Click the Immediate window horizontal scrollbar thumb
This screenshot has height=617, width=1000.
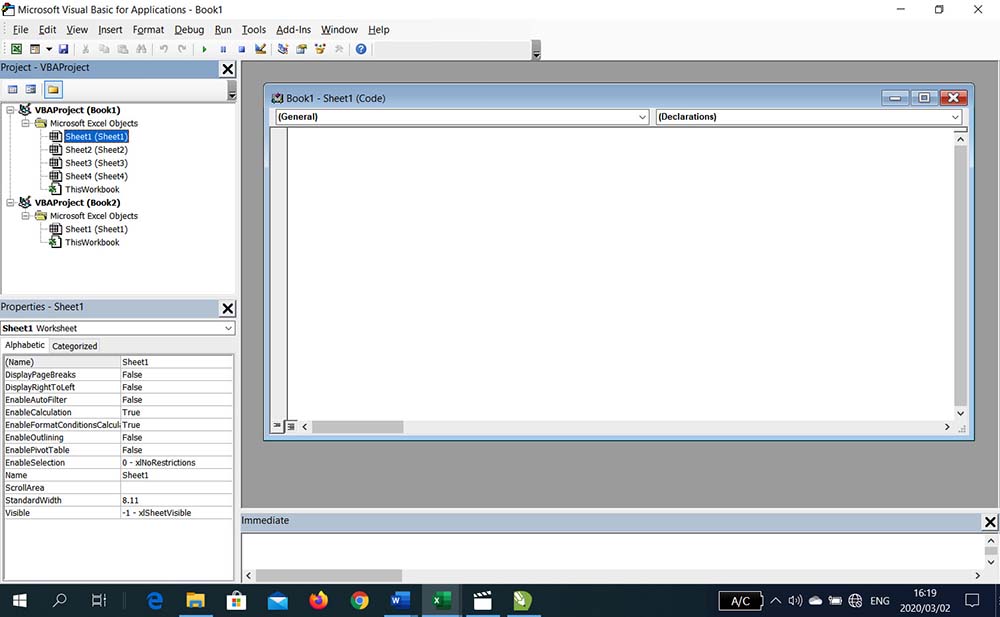point(328,576)
